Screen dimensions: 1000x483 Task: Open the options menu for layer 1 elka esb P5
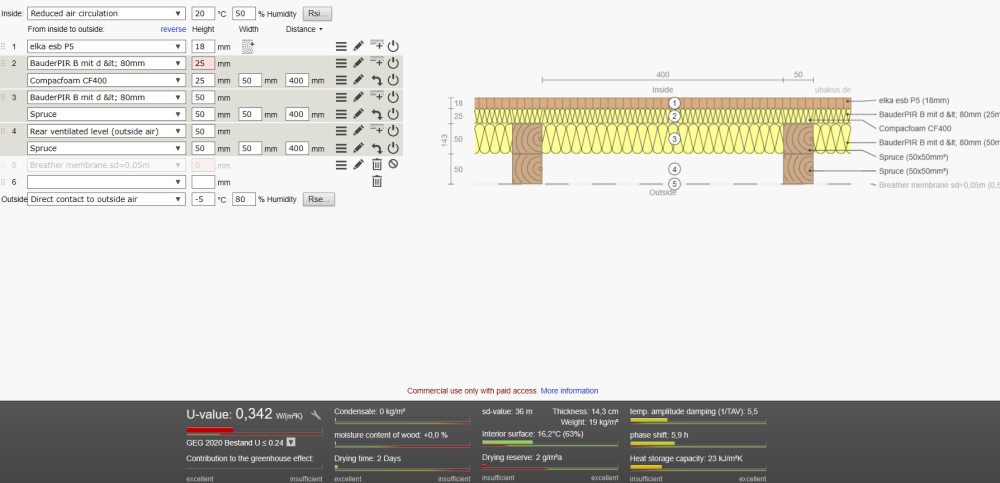[341, 47]
